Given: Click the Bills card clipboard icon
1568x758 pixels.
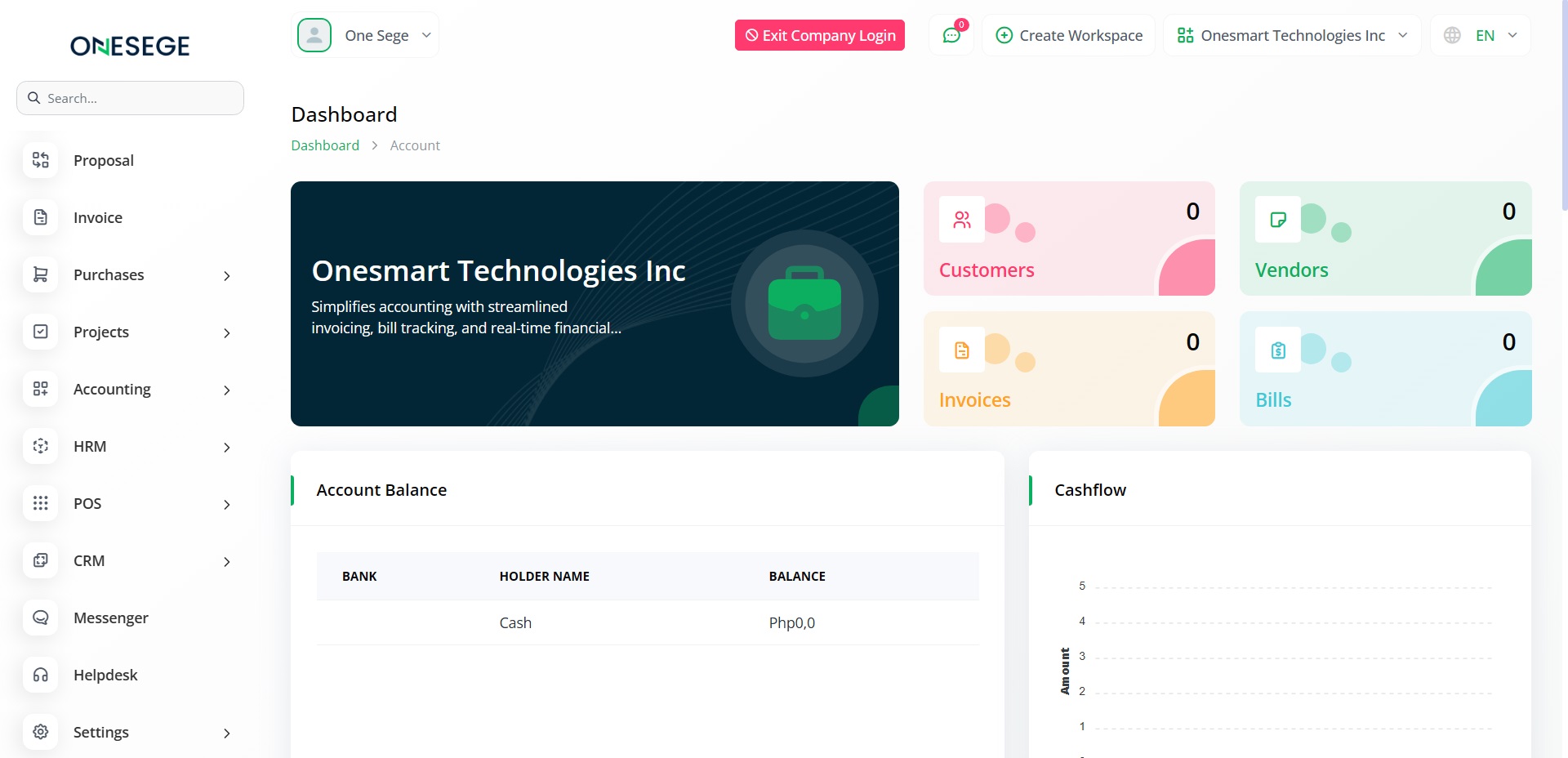Looking at the screenshot, I should coord(1278,350).
